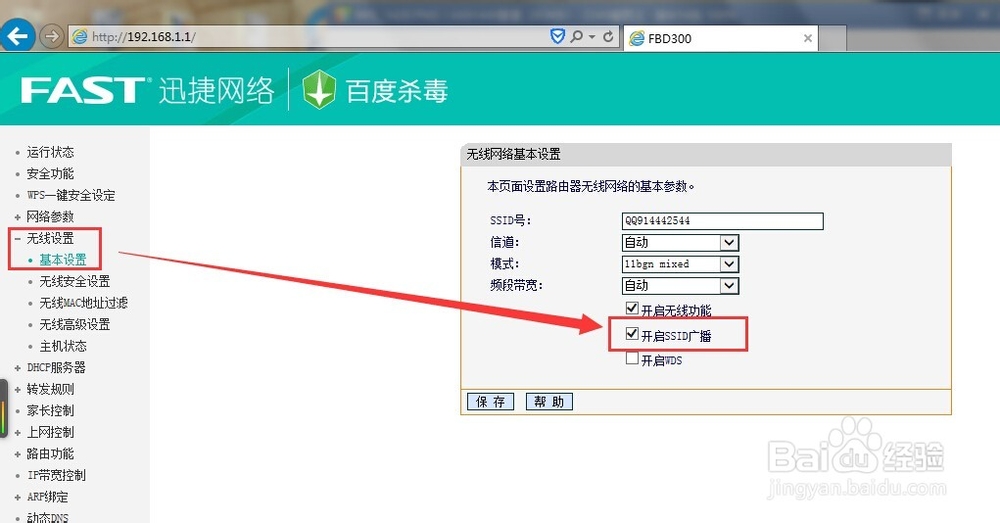The height and width of the screenshot is (523, 1000).
Task: Expand the ARP绑定 menu
Action: [x=47, y=497]
